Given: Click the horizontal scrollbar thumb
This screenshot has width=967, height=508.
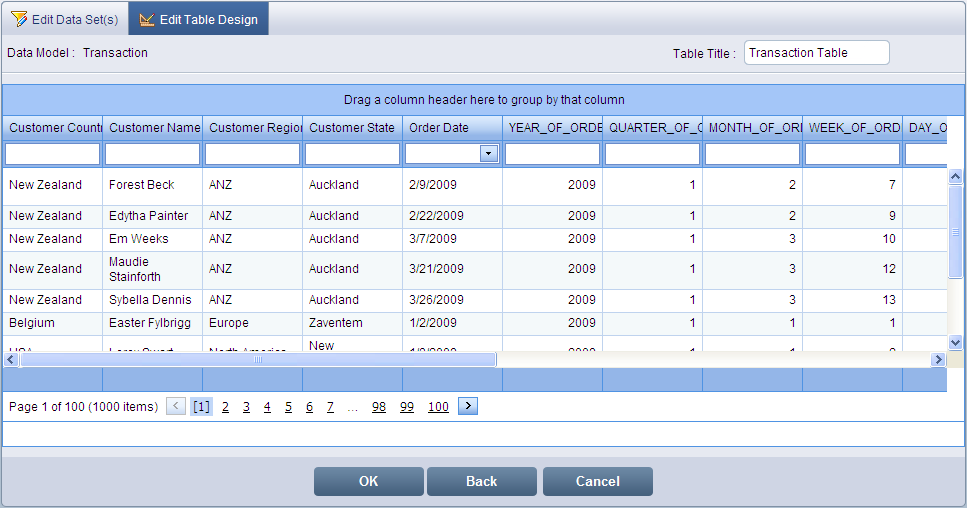Looking at the screenshot, I should pyautogui.click(x=257, y=359).
